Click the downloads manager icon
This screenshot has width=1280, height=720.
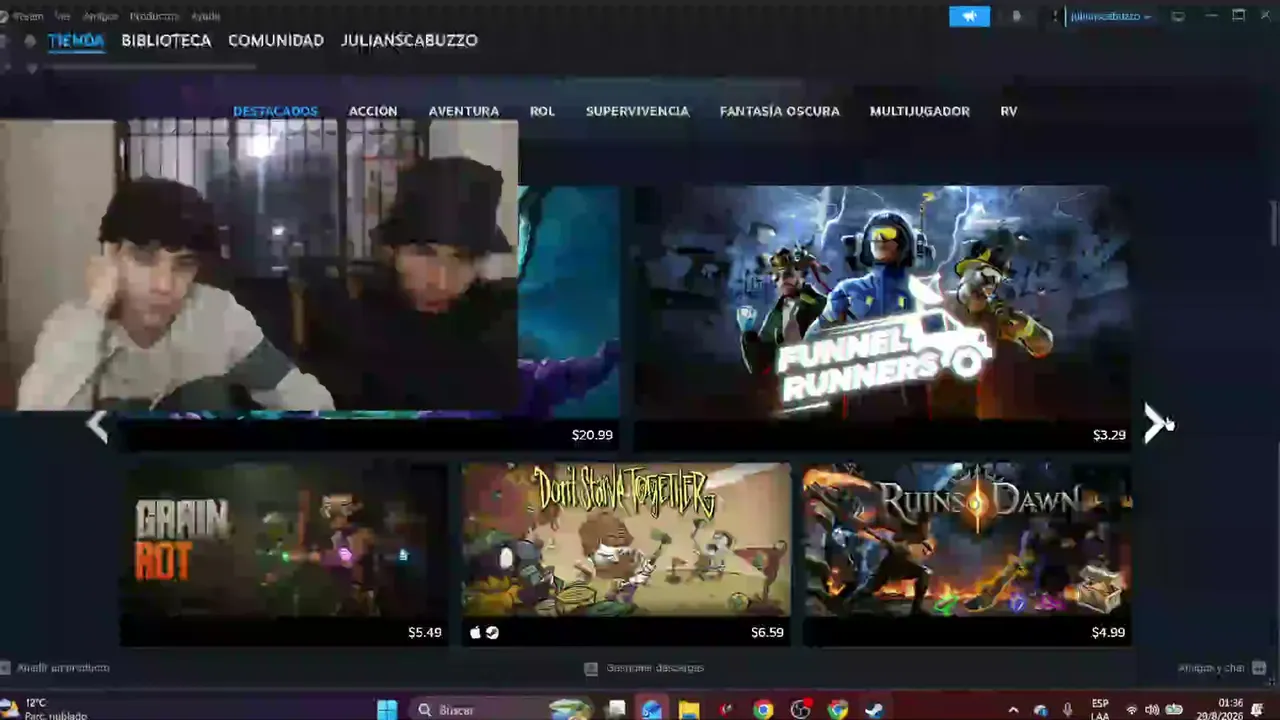click(x=591, y=668)
